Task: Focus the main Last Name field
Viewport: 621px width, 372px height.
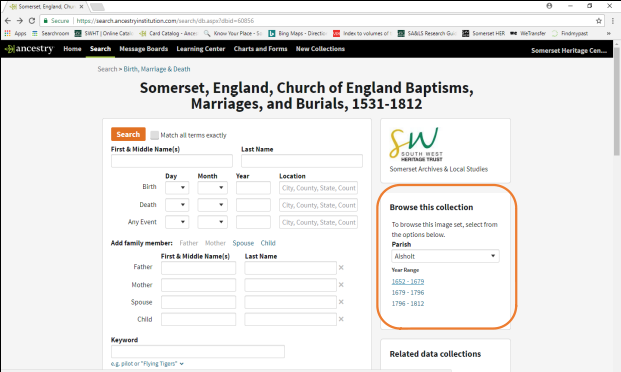Action: pyautogui.click(x=302, y=161)
